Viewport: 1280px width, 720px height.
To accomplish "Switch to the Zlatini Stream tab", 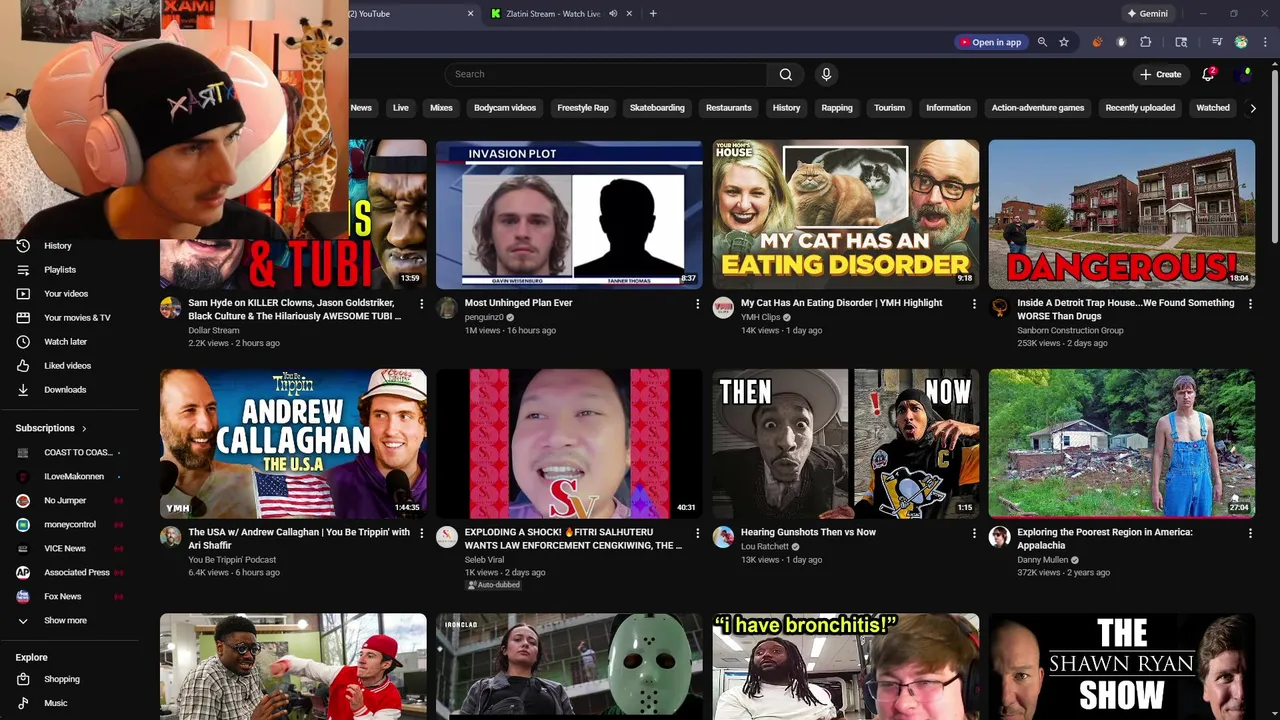I will [x=552, y=14].
